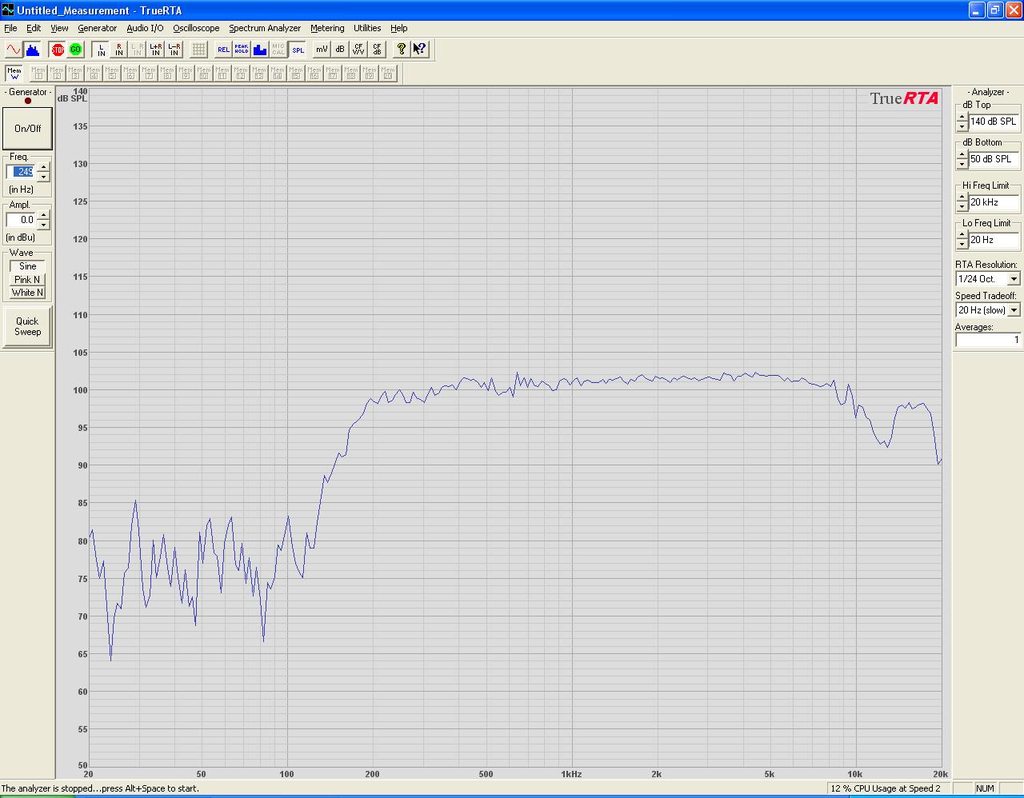Viewport: 1024px width, 798px height.
Task: Open the Utilities menu
Action: point(367,28)
